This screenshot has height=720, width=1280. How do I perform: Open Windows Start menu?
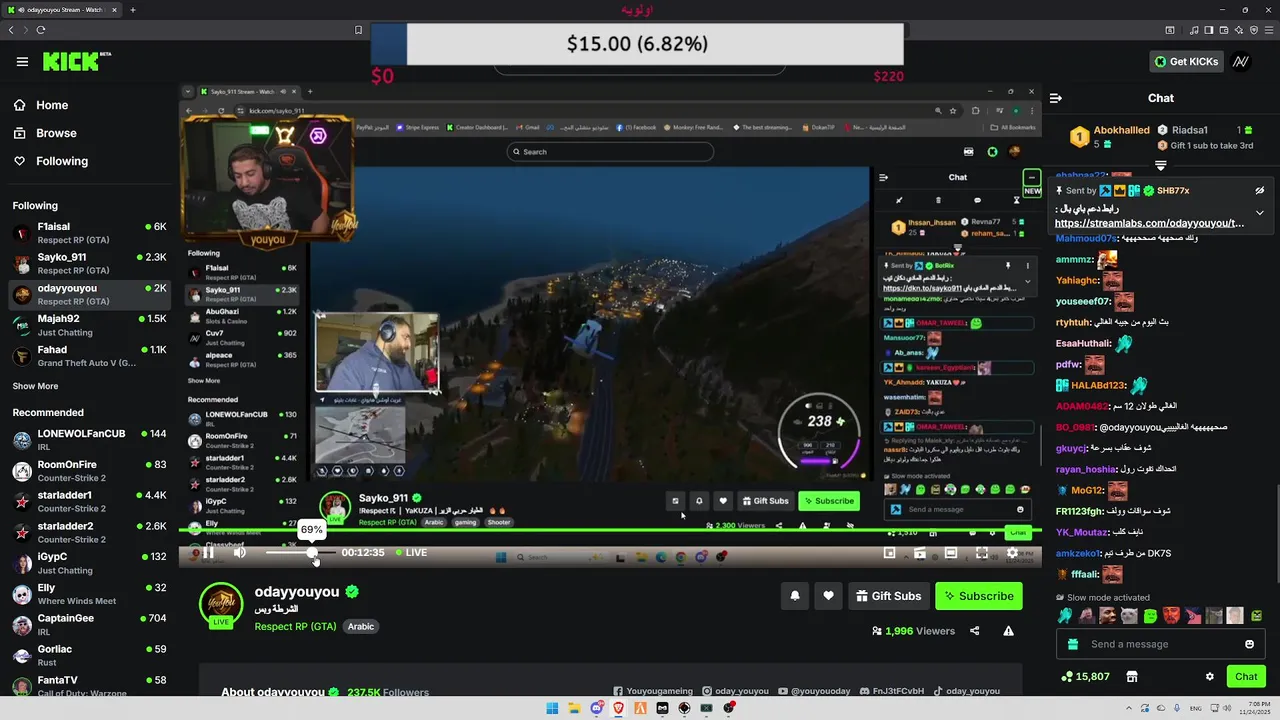click(x=552, y=708)
